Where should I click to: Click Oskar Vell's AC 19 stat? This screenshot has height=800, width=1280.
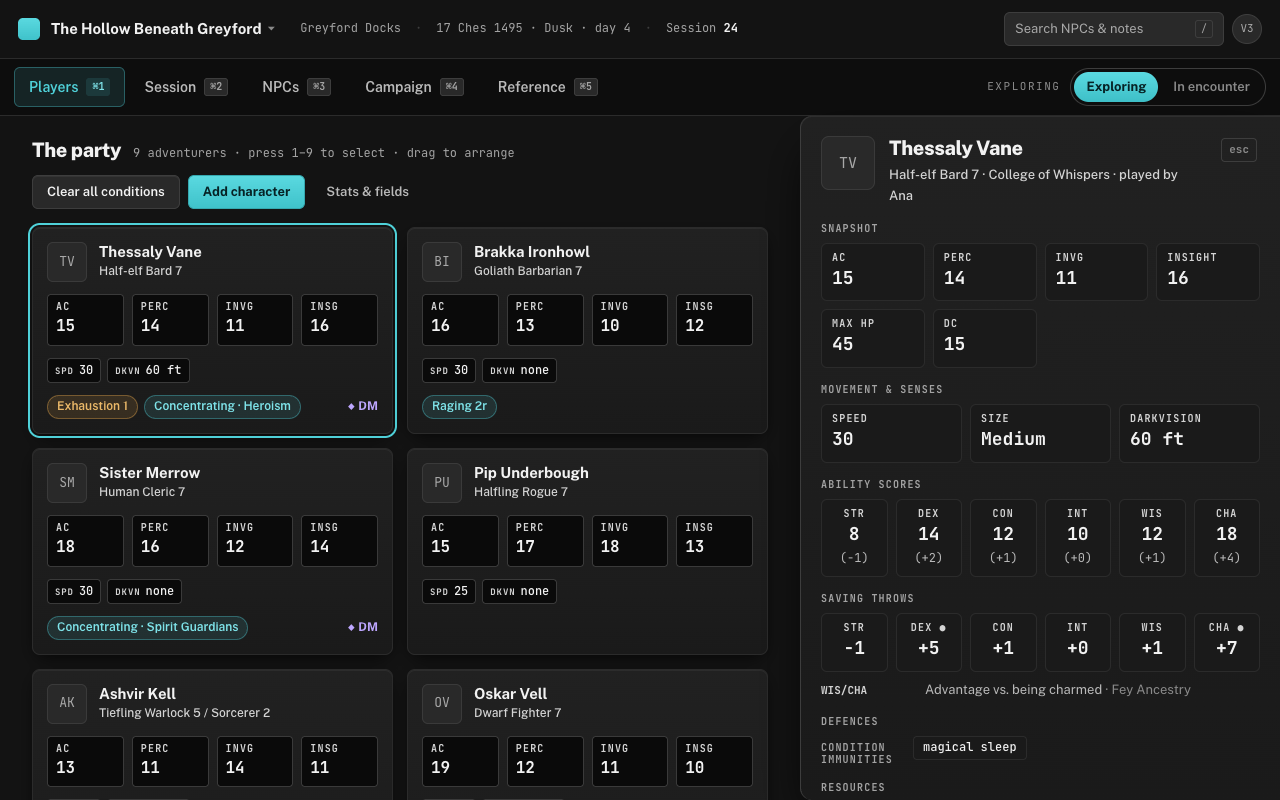(x=460, y=762)
